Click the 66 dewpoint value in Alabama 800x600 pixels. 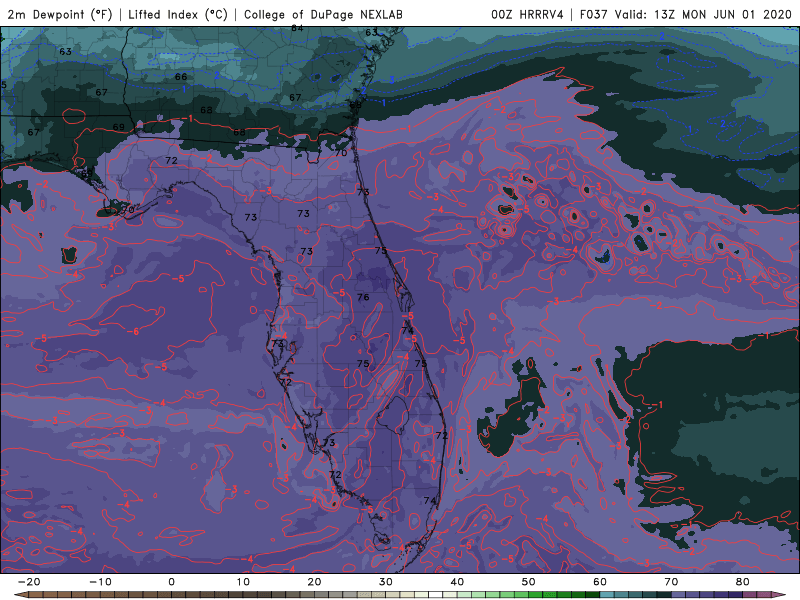click(x=181, y=77)
